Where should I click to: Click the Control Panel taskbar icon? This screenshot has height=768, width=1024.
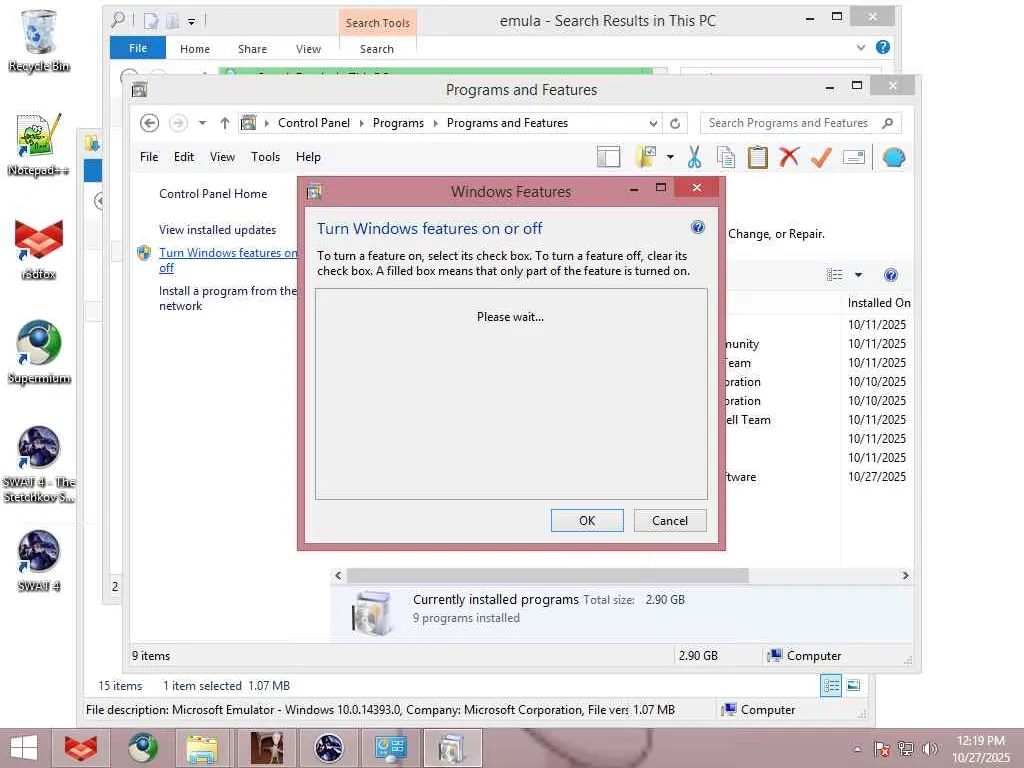coord(391,748)
